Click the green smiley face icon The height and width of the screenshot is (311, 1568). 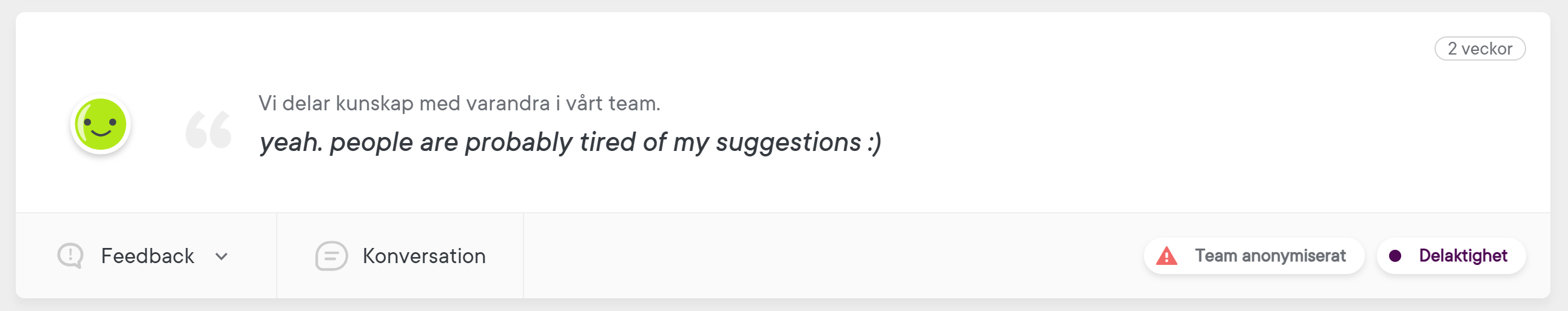(101, 124)
